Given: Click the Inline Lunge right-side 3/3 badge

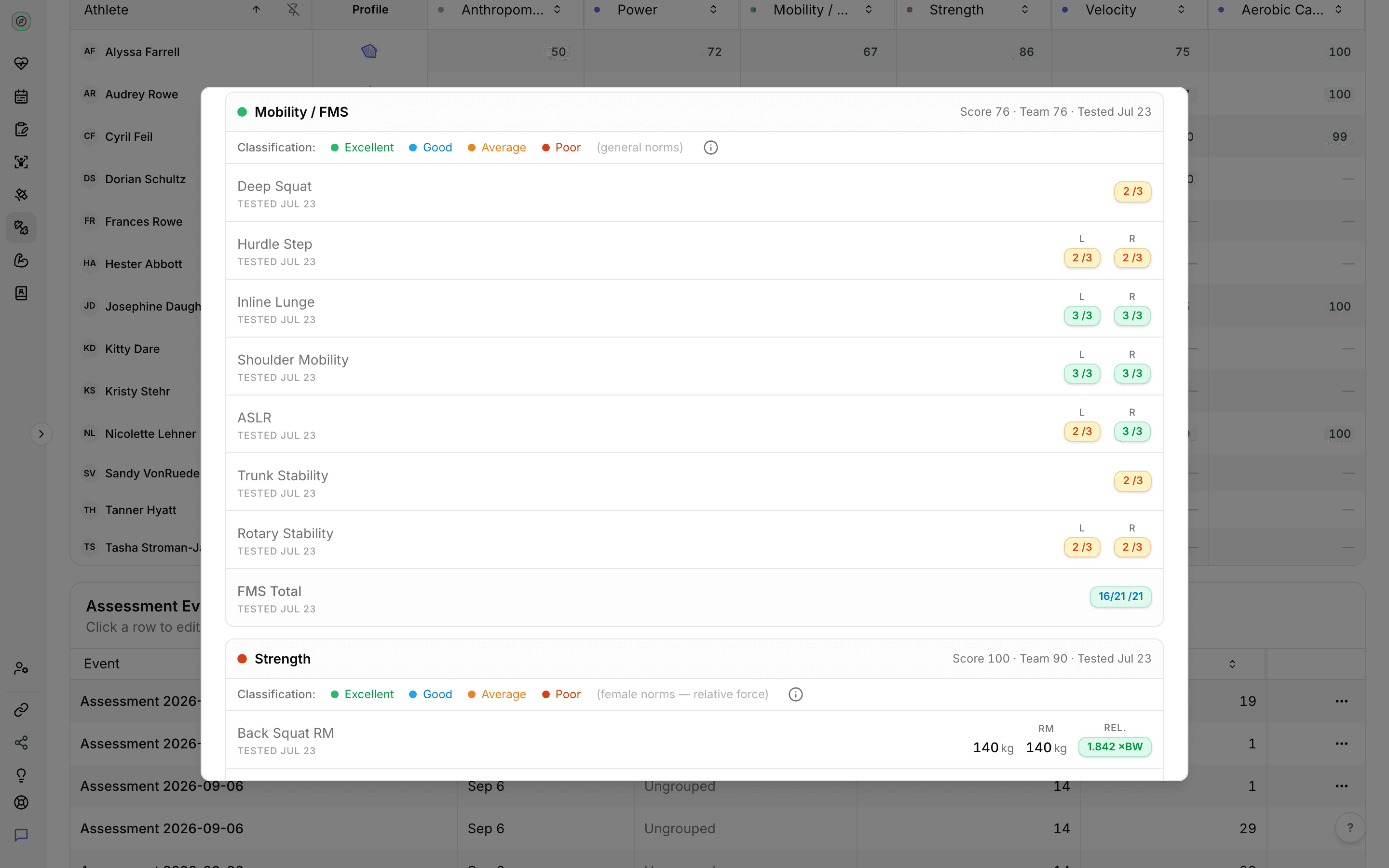Looking at the screenshot, I should click(1132, 316).
